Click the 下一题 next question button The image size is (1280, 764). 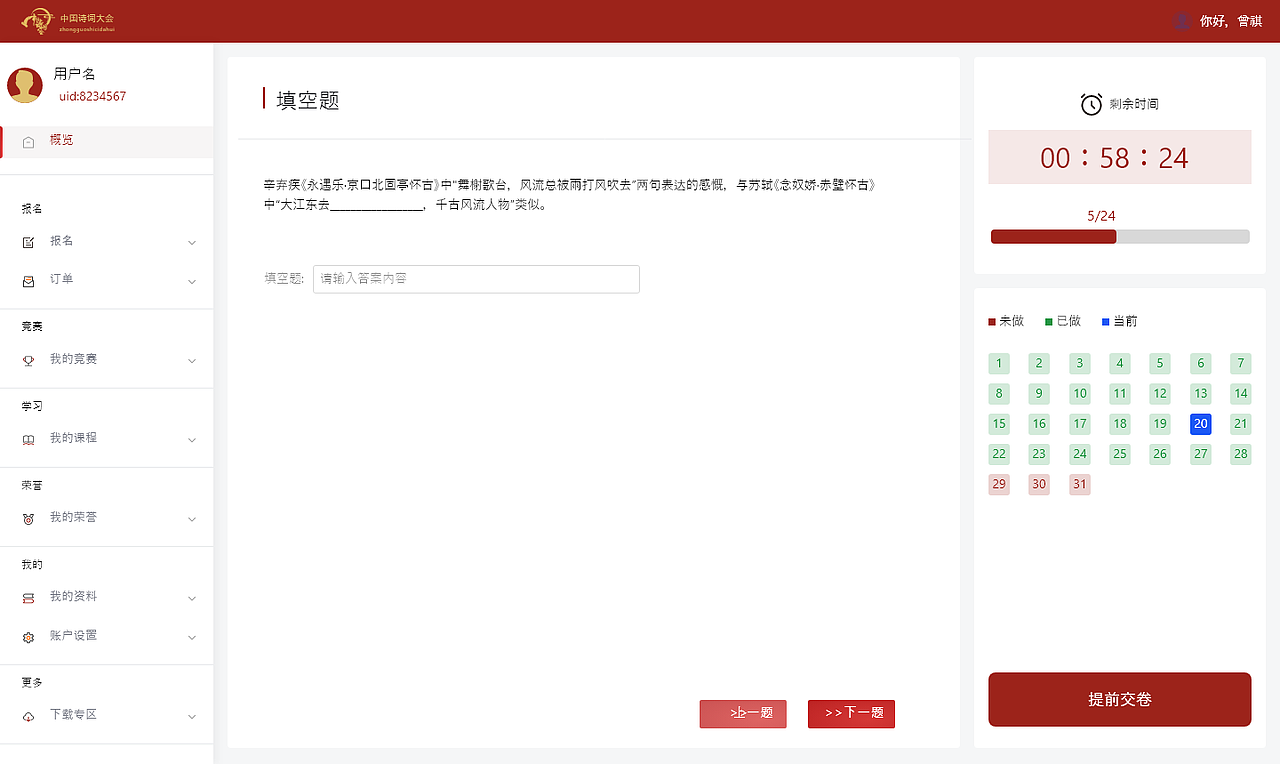tap(851, 714)
